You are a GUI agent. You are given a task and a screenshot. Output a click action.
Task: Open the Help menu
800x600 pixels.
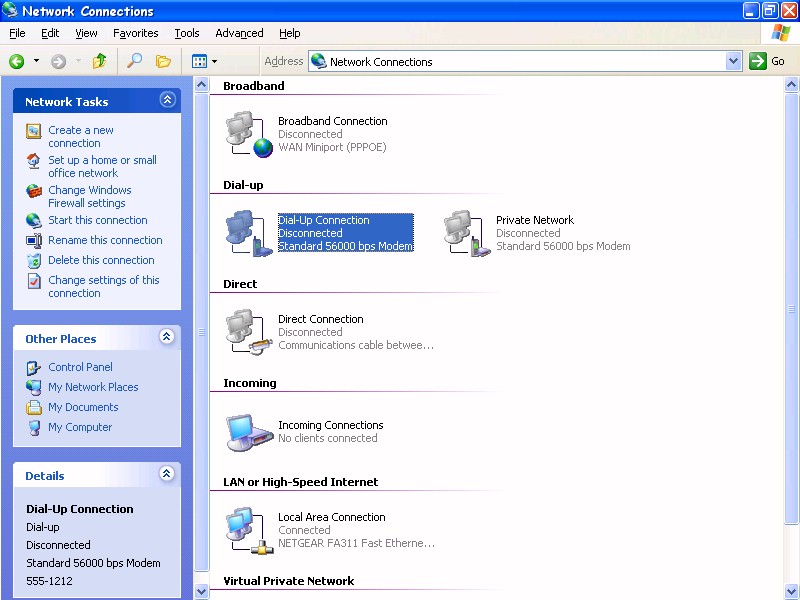click(289, 33)
